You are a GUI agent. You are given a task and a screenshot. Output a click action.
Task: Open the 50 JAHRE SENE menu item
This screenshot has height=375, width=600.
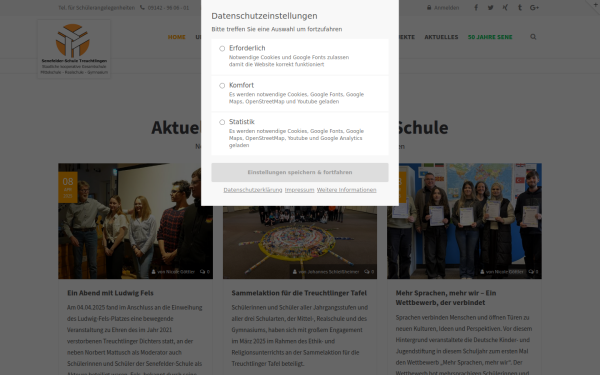[x=490, y=37]
